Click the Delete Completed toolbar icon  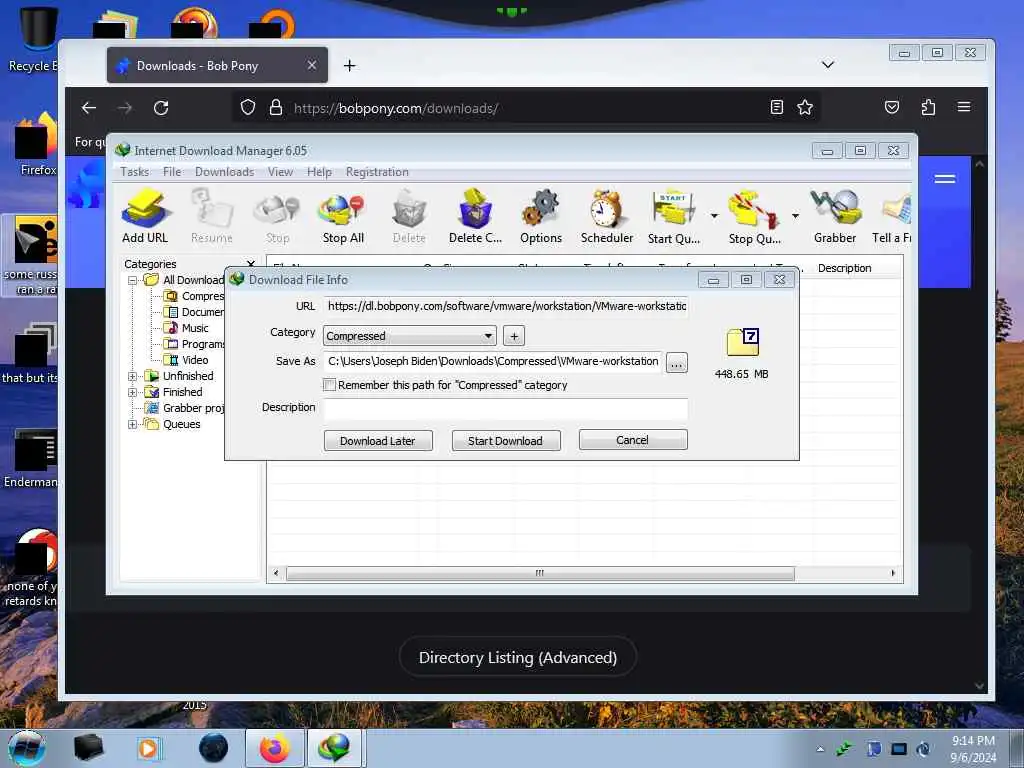[475, 216]
